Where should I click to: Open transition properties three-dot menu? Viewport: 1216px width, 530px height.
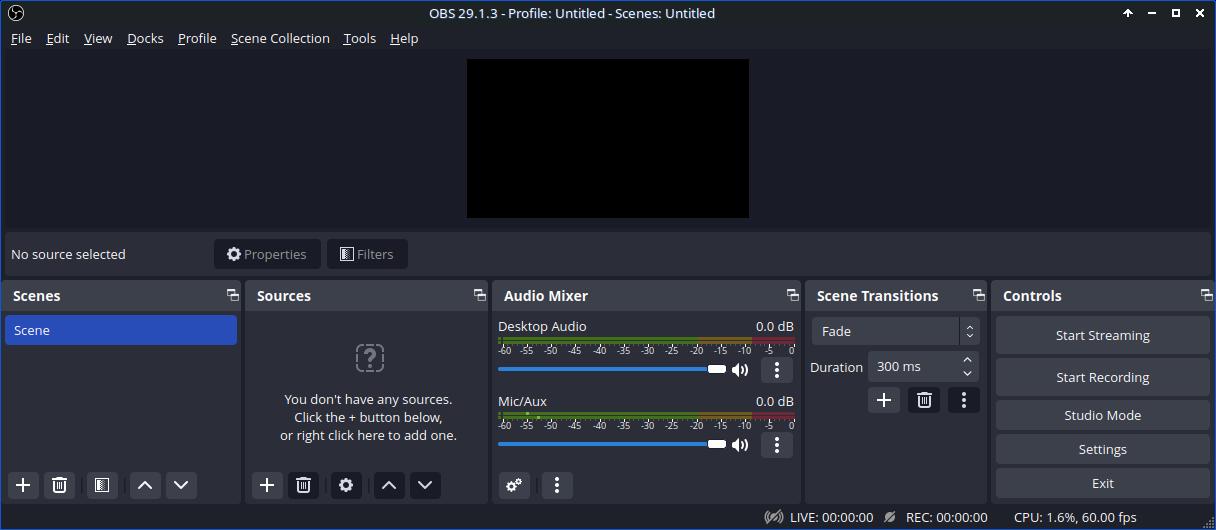click(x=964, y=400)
